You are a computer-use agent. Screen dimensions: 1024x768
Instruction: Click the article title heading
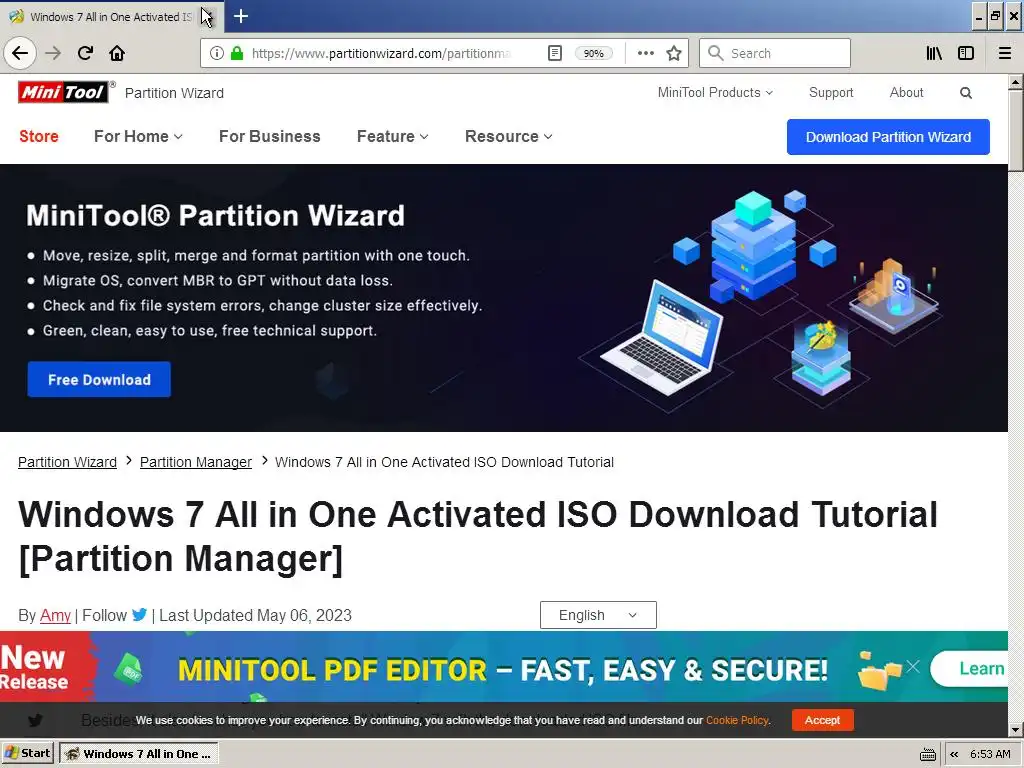coord(478,536)
